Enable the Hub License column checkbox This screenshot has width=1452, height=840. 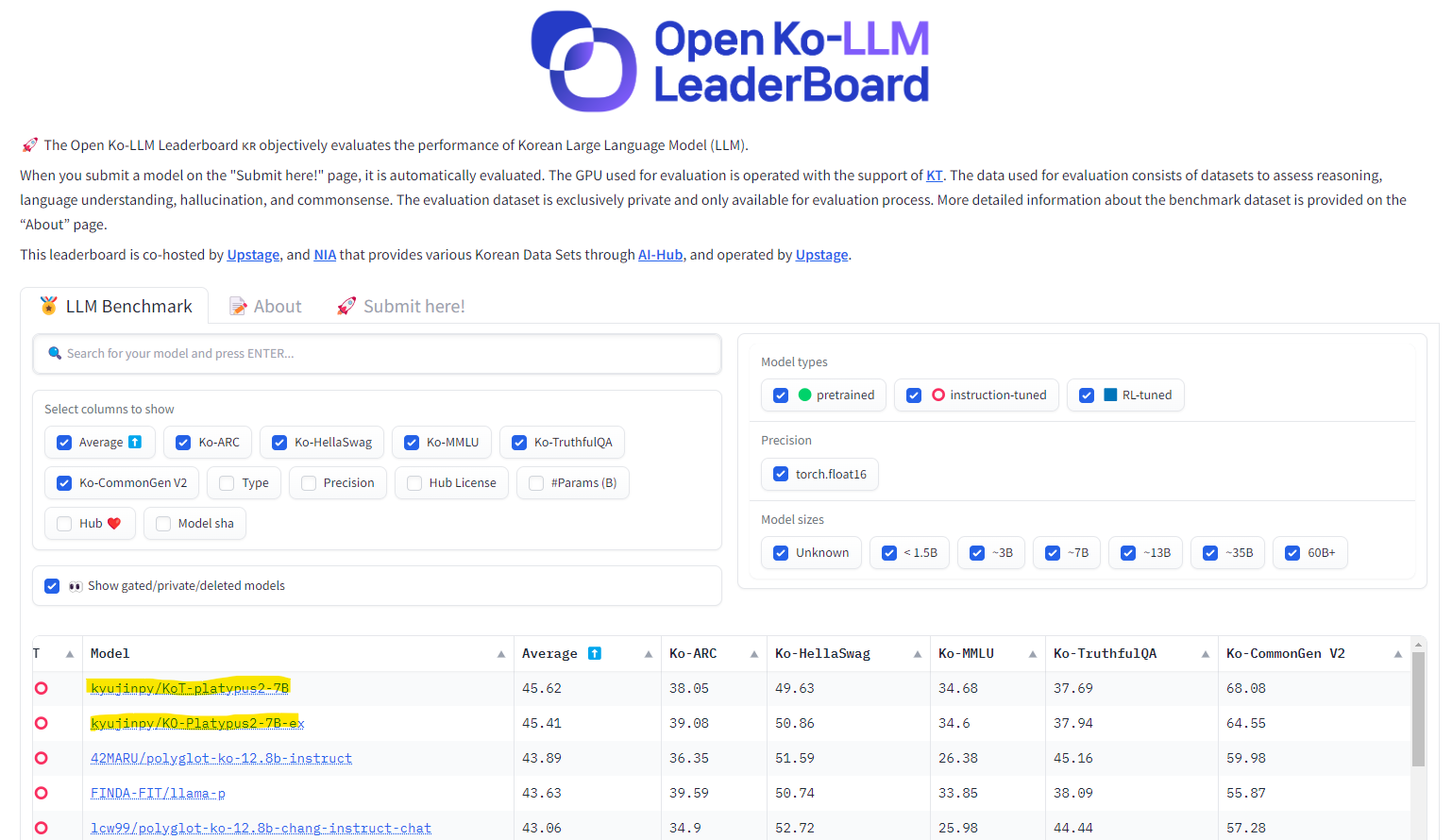click(x=414, y=483)
